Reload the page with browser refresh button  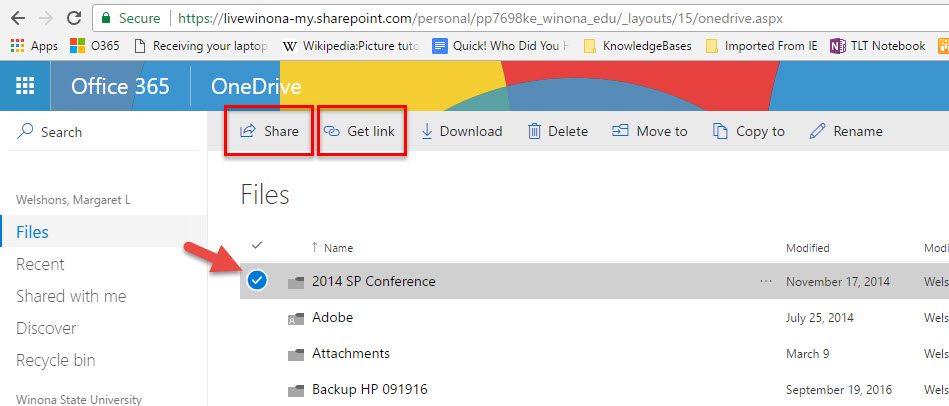click(74, 18)
